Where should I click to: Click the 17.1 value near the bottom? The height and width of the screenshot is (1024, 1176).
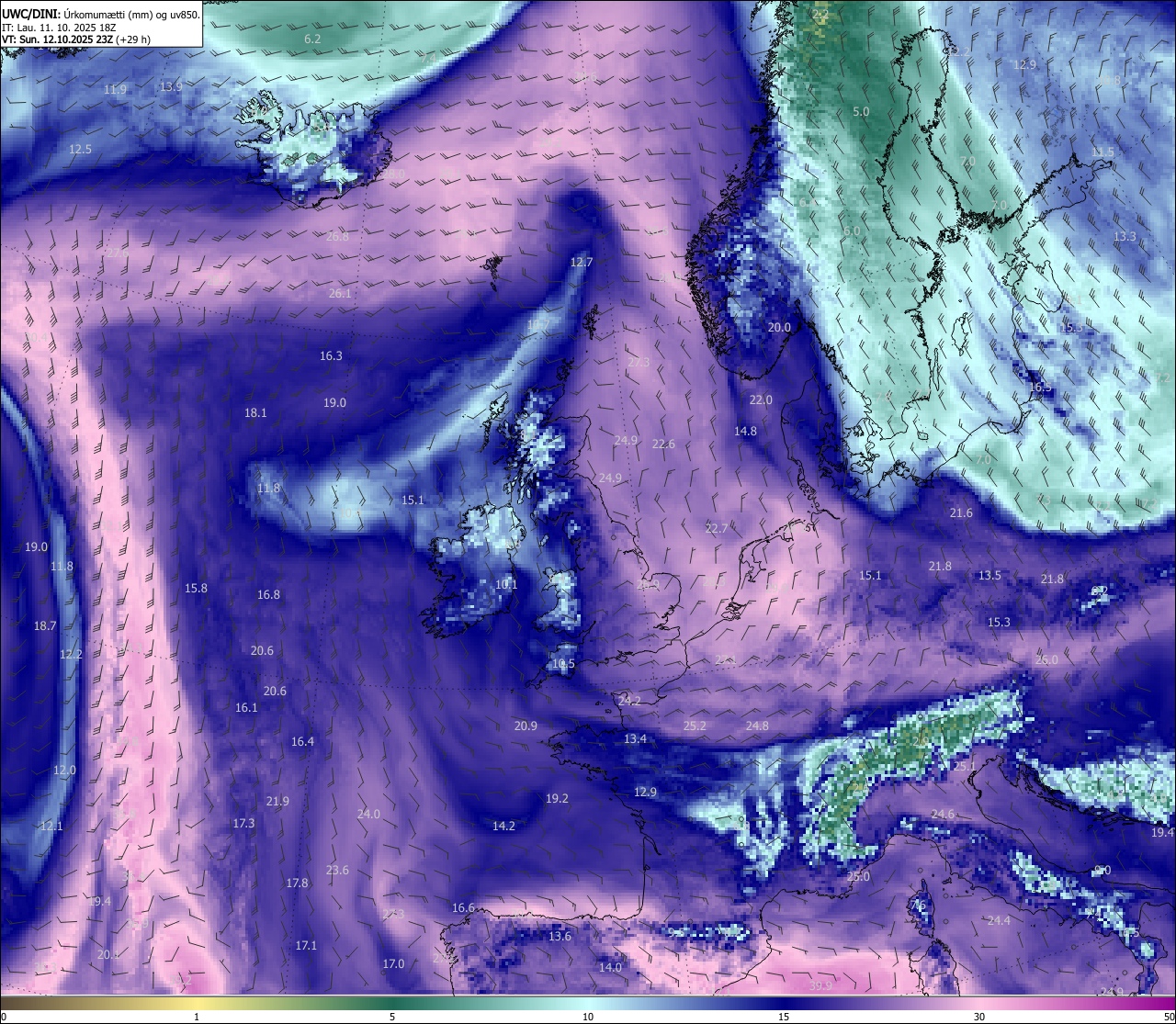[x=306, y=945]
